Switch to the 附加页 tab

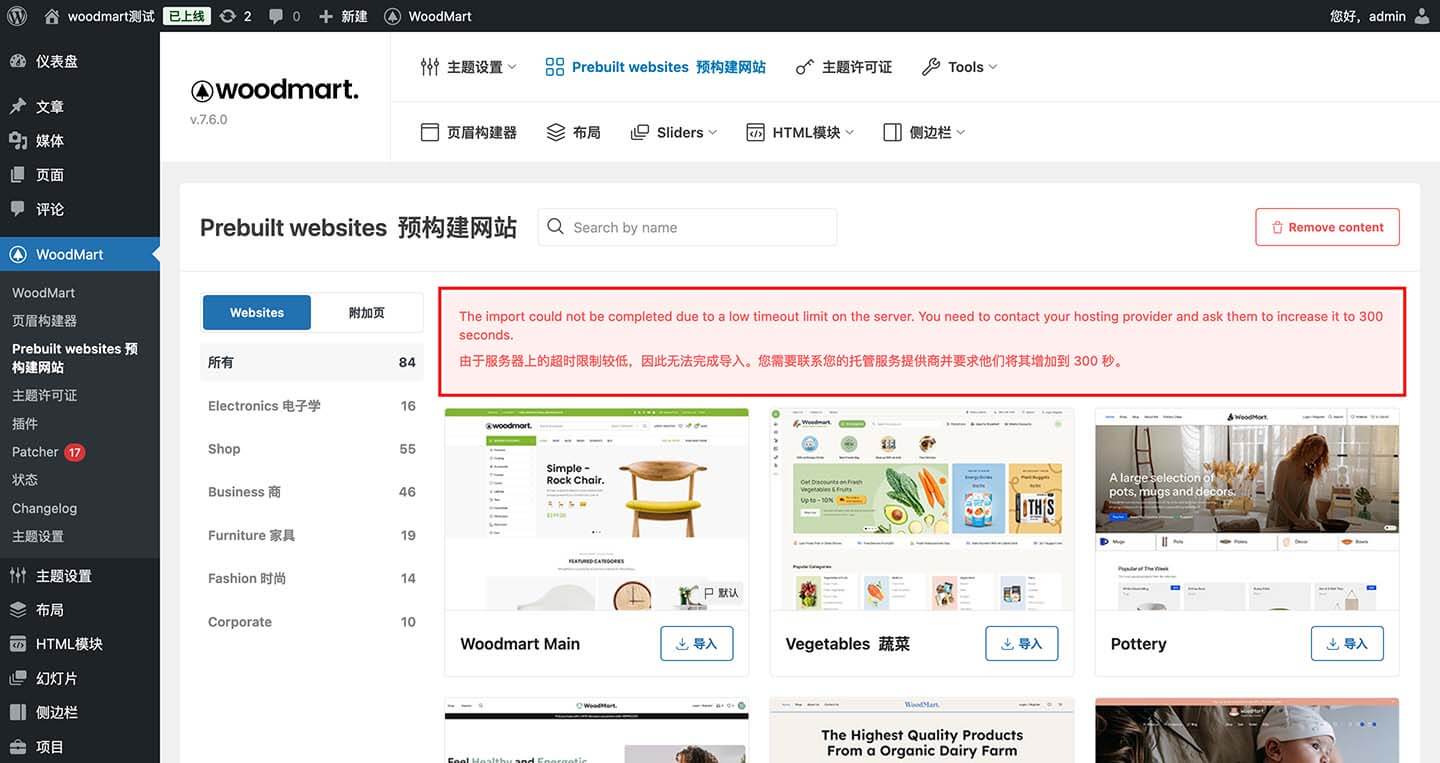point(366,312)
